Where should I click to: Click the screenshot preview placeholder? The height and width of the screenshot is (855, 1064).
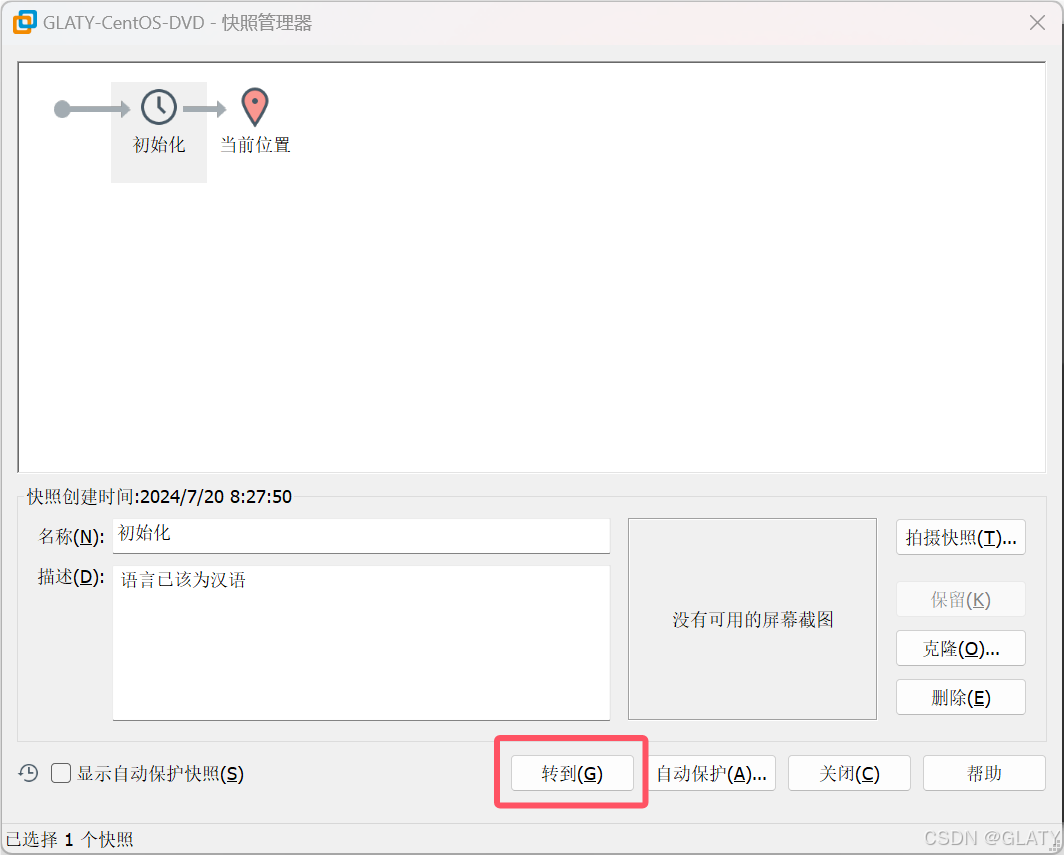coord(752,619)
